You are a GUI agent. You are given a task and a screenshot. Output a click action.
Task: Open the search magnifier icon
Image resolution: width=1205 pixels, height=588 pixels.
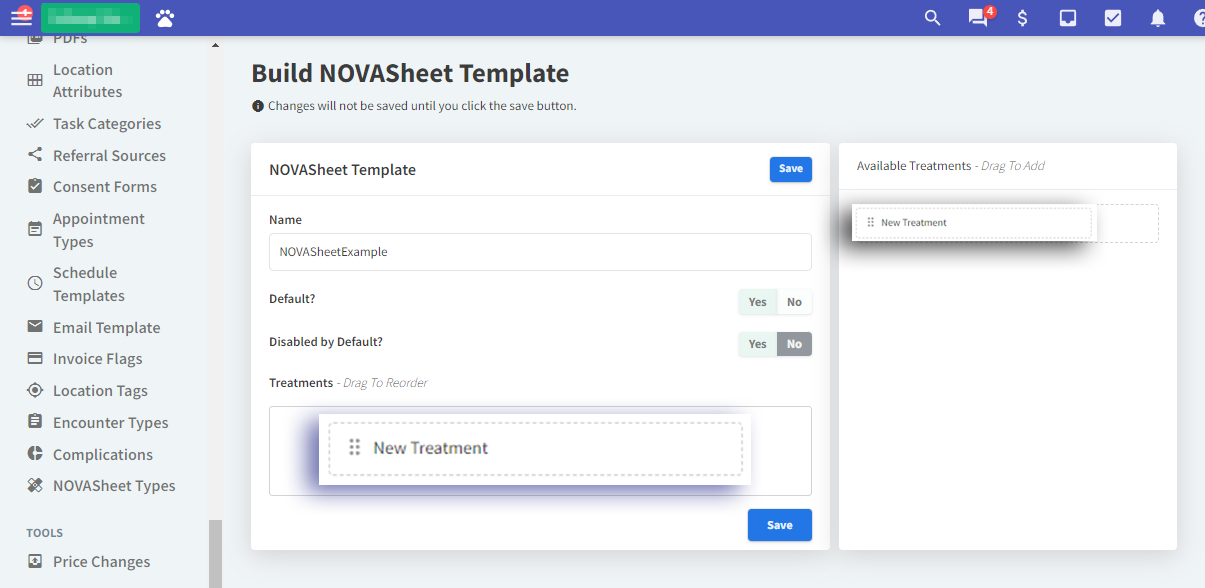(932, 18)
